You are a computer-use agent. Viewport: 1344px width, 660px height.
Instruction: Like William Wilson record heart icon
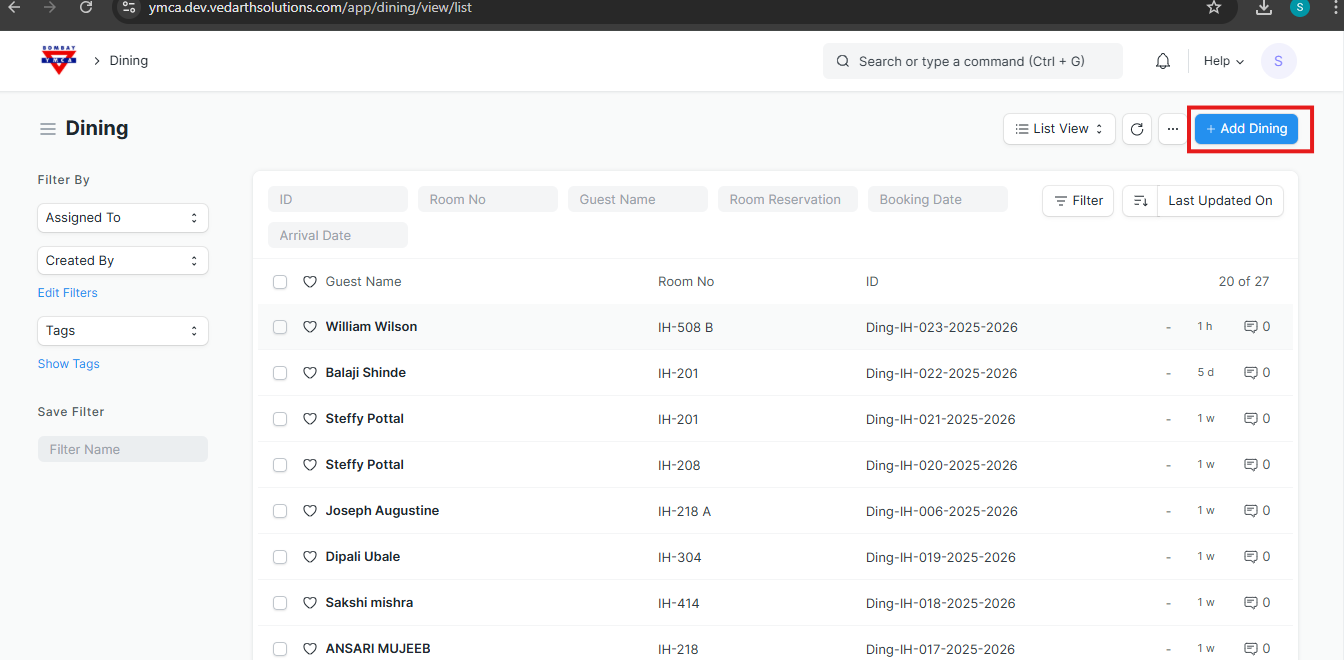click(310, 327)
